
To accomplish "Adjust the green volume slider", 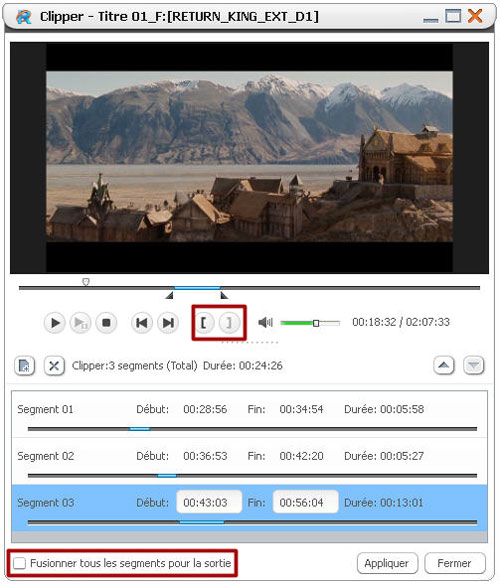I will click(x=310, y=323).
